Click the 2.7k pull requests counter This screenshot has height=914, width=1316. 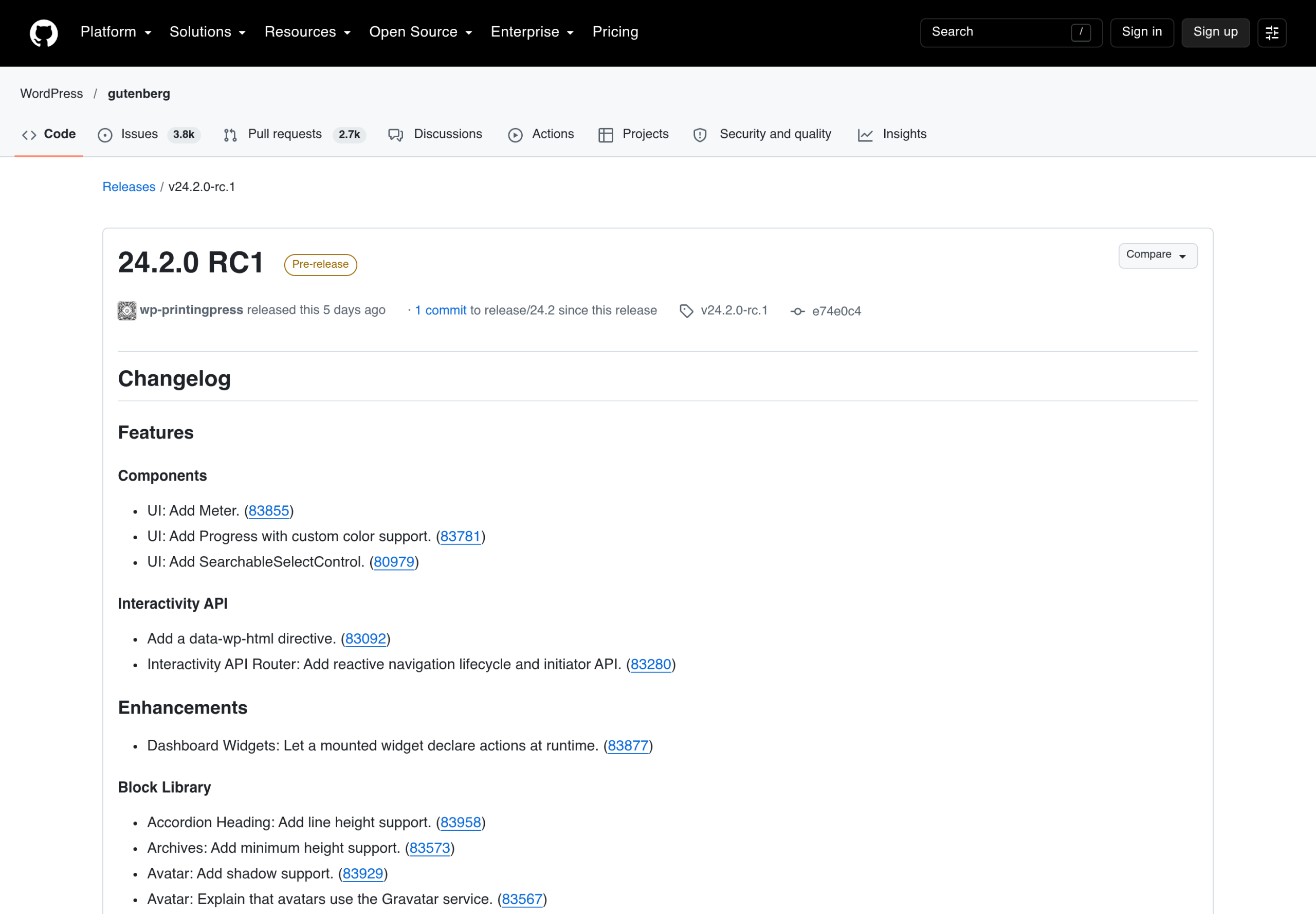[349, 135]
